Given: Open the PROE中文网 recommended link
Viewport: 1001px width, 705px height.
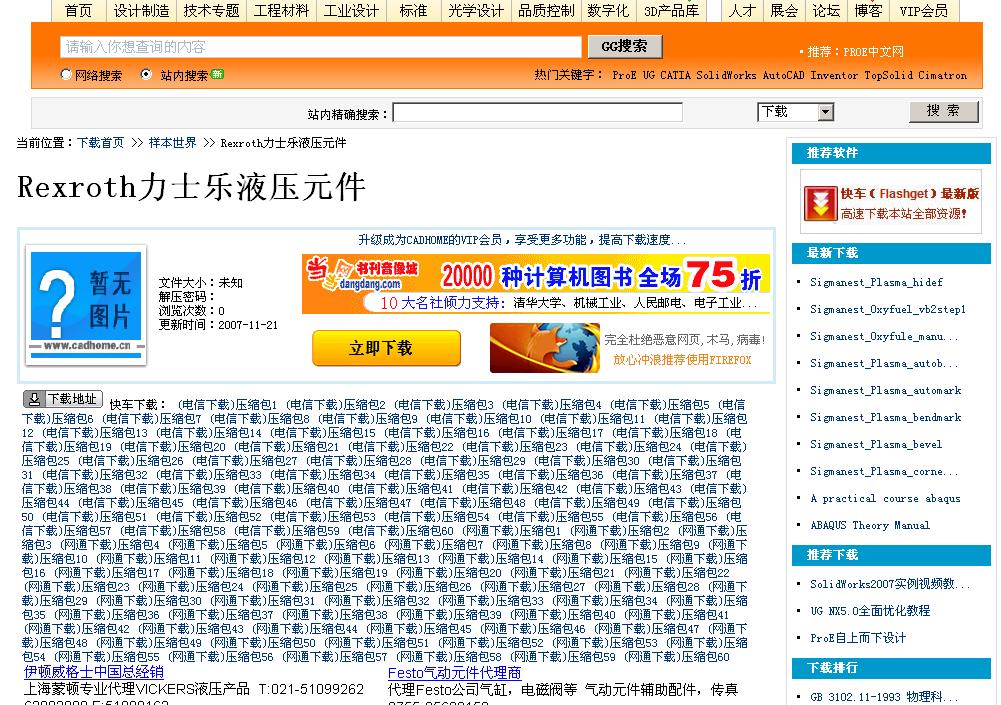Looking at the screenshot, I should coord(873,52).
